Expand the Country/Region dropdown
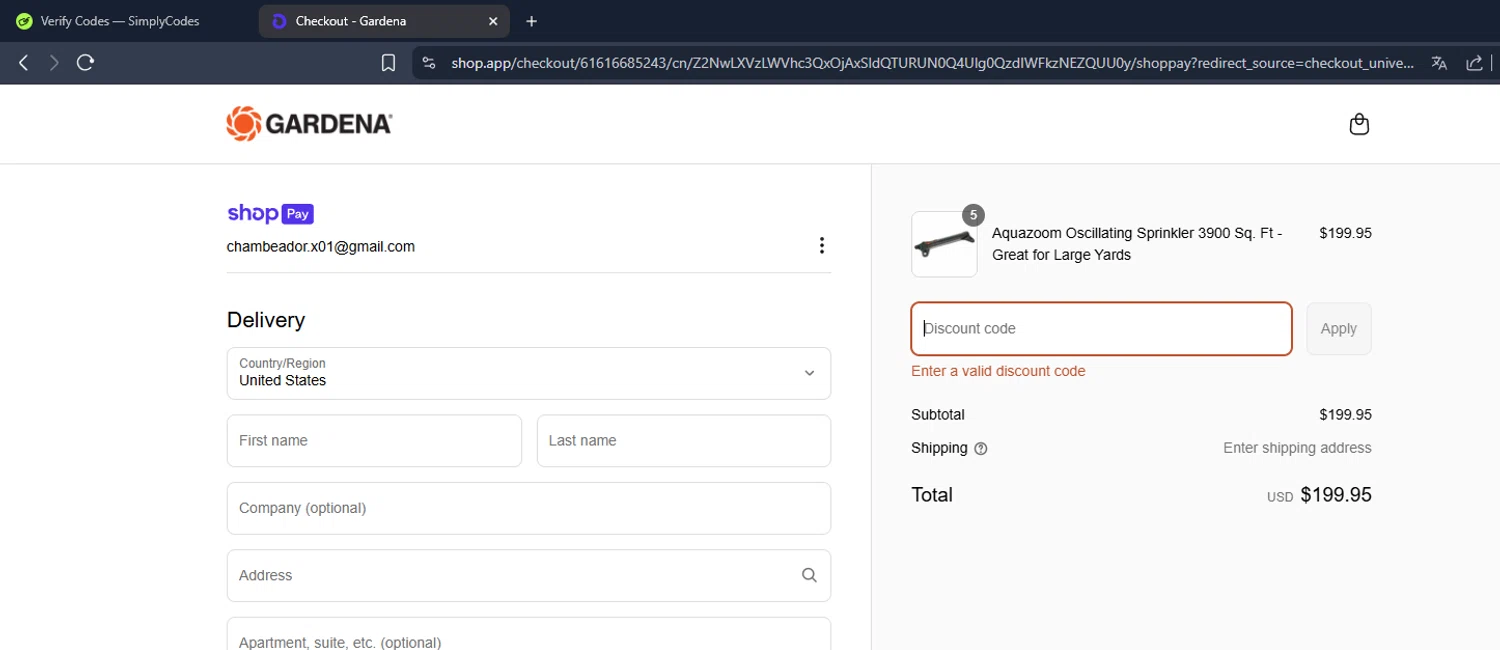The width and height of the screenshot is (1500, 650). pos(529,373)
